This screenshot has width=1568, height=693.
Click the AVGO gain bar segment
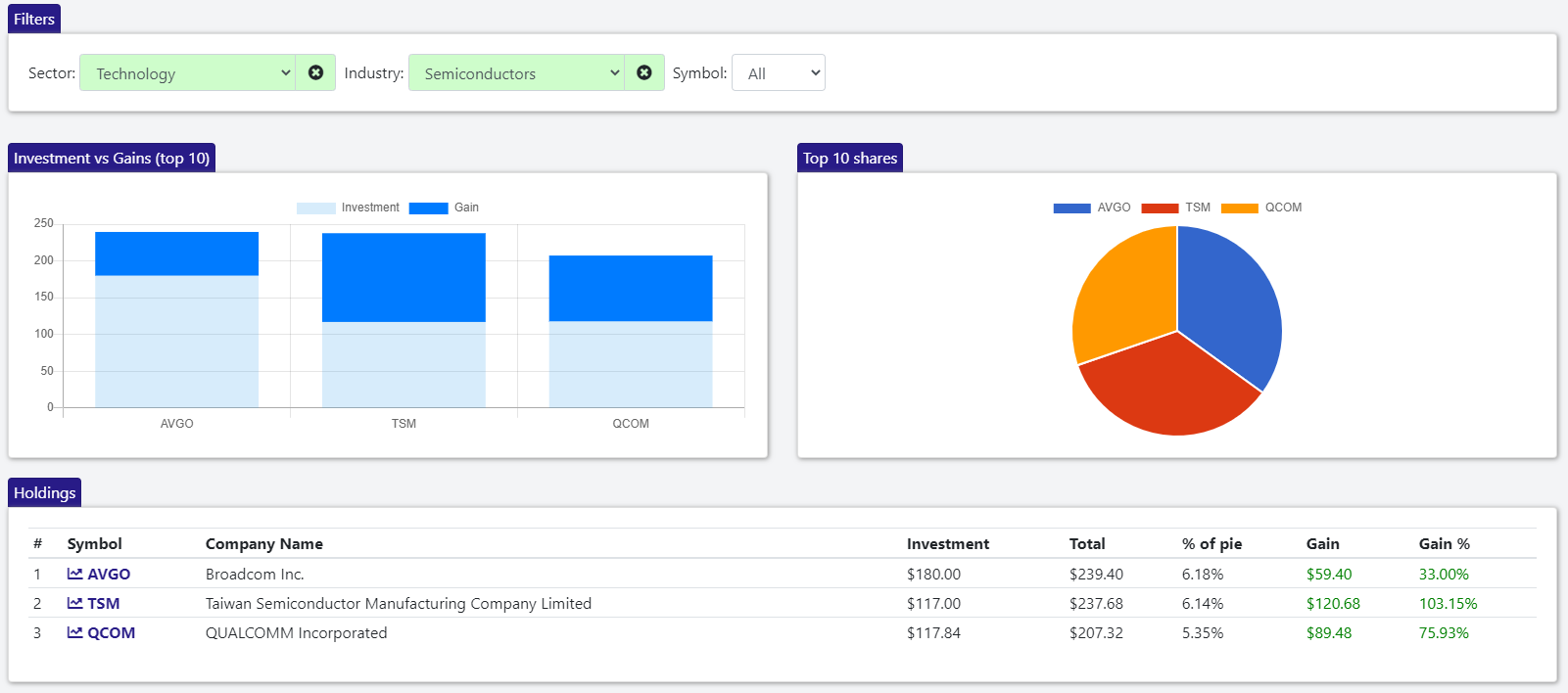(x=176, y=254)
